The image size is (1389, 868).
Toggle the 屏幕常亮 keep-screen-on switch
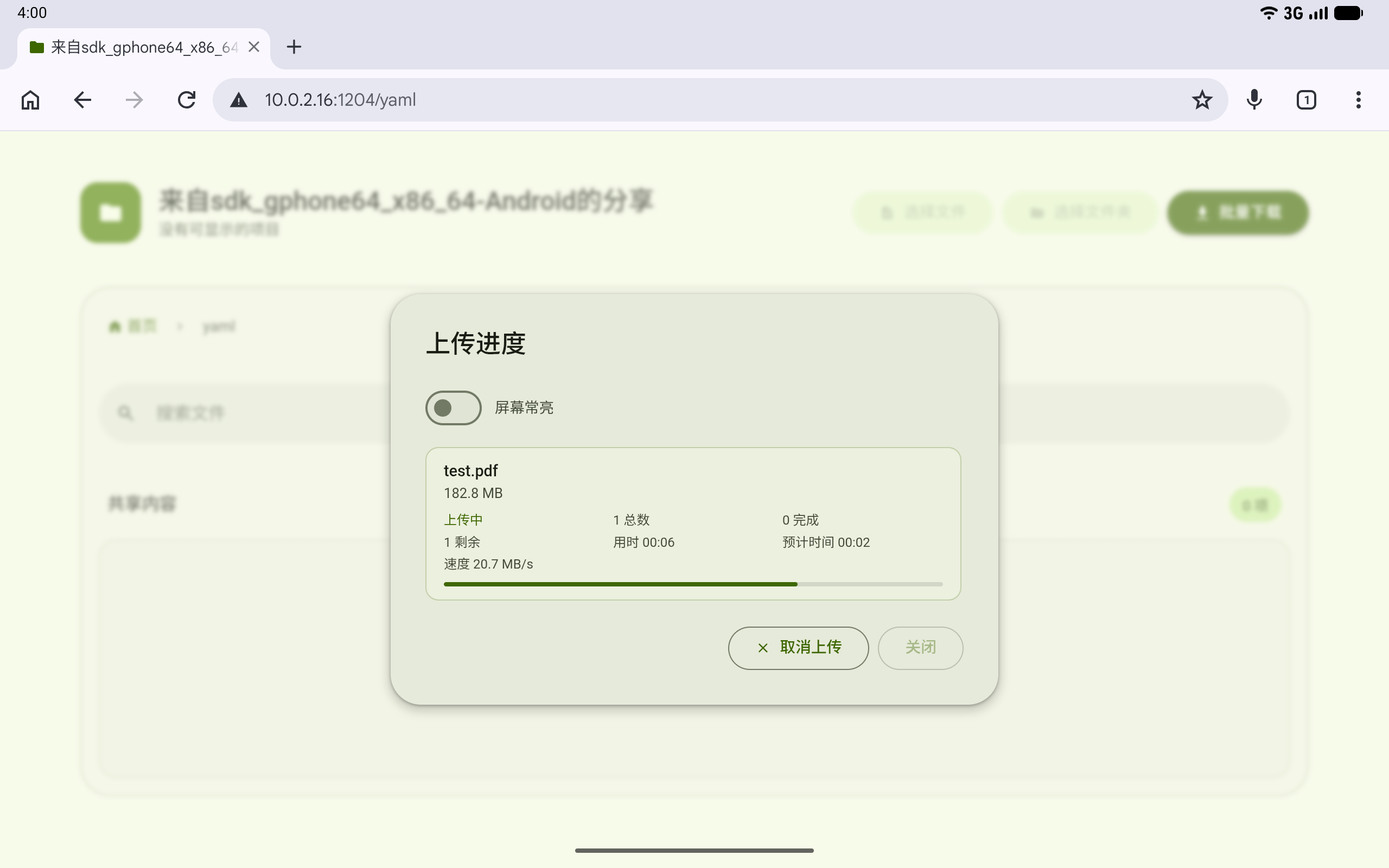click(x=453, y=407)
